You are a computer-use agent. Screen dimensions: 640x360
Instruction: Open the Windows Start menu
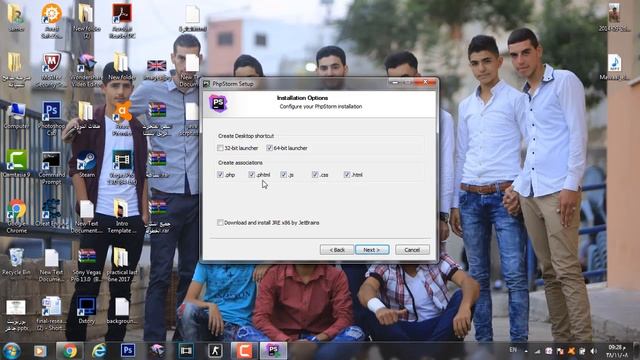pyautogui.click(x=11, y=351)
